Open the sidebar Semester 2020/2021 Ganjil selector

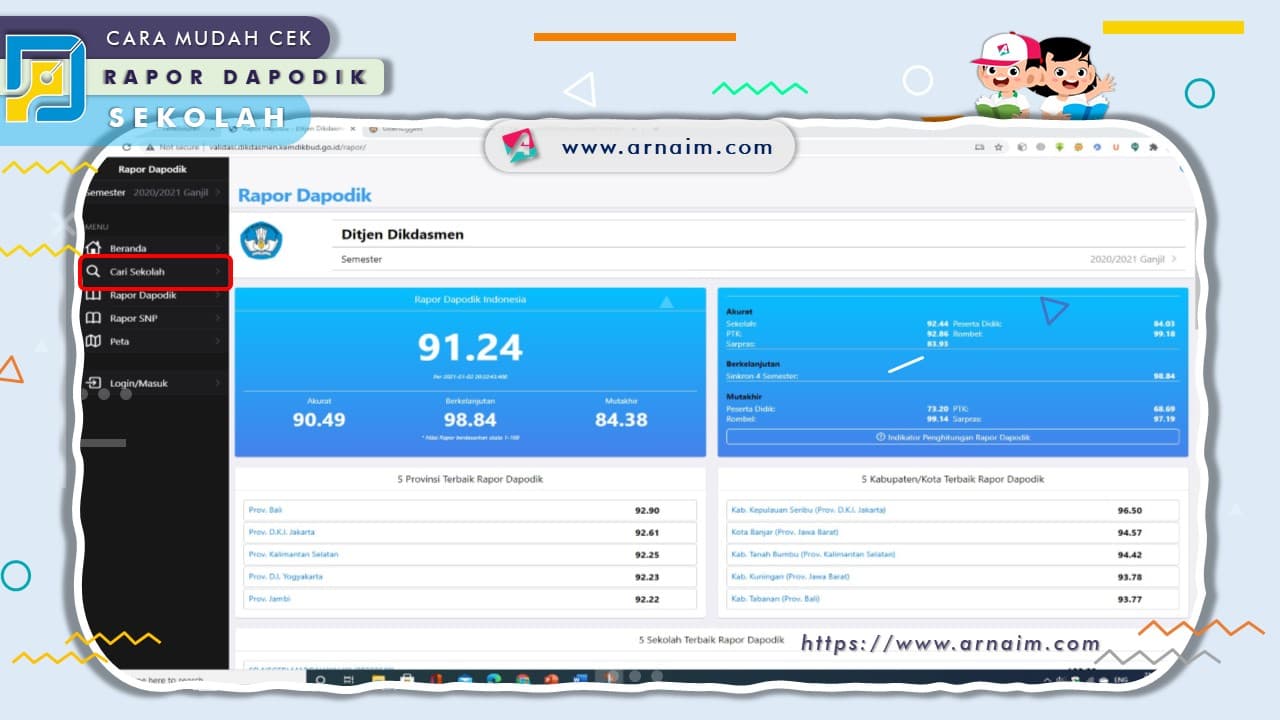pos(155,192)
